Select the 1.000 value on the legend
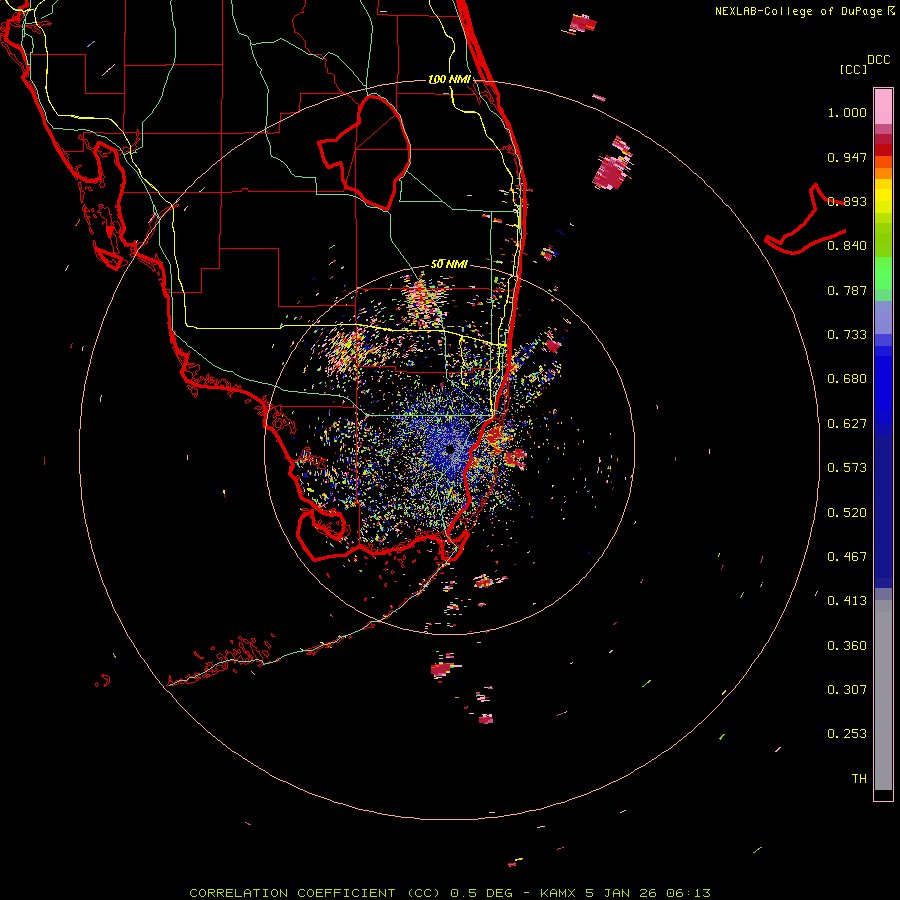 point(847,112)
